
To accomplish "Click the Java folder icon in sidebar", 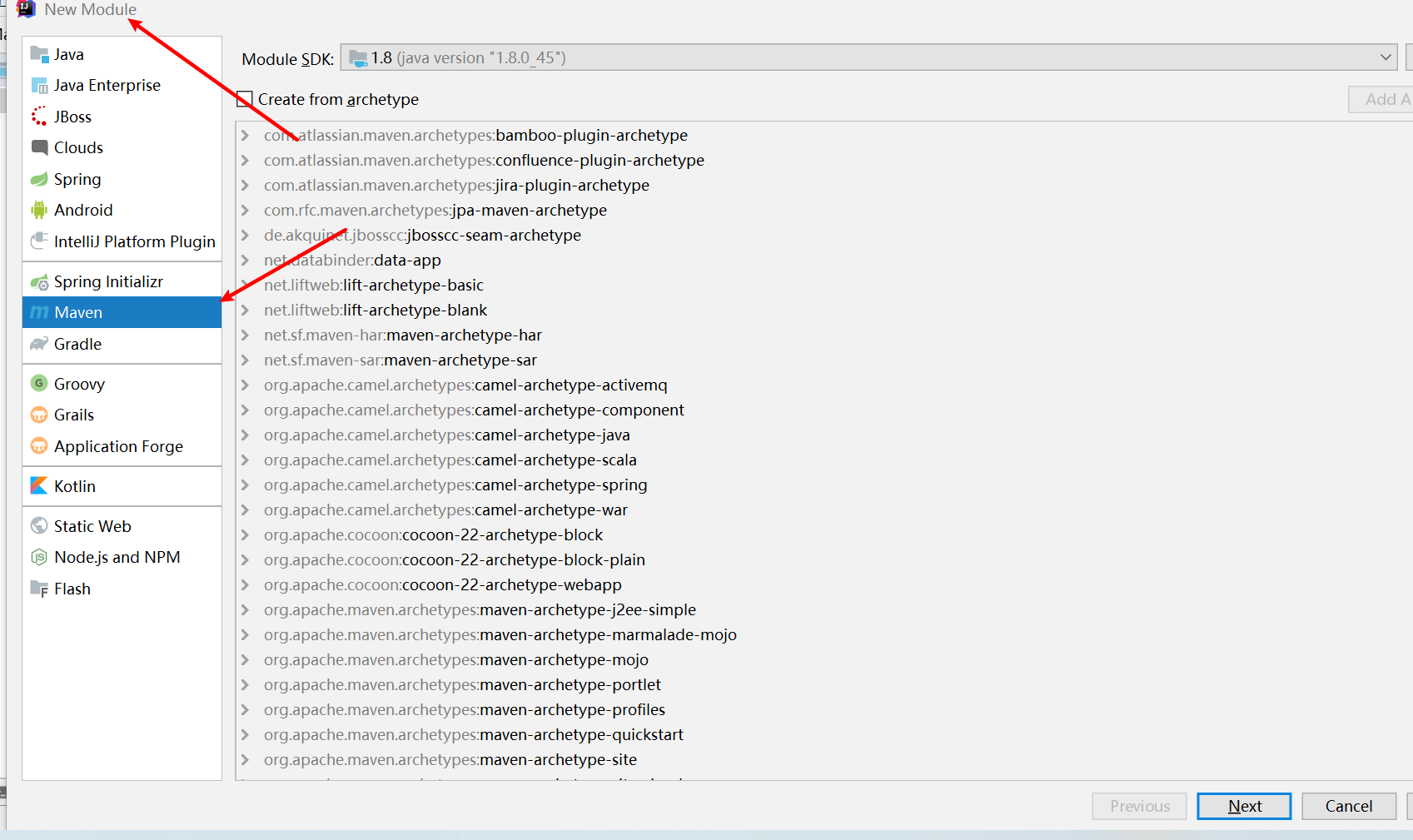I will click(39, 54).
